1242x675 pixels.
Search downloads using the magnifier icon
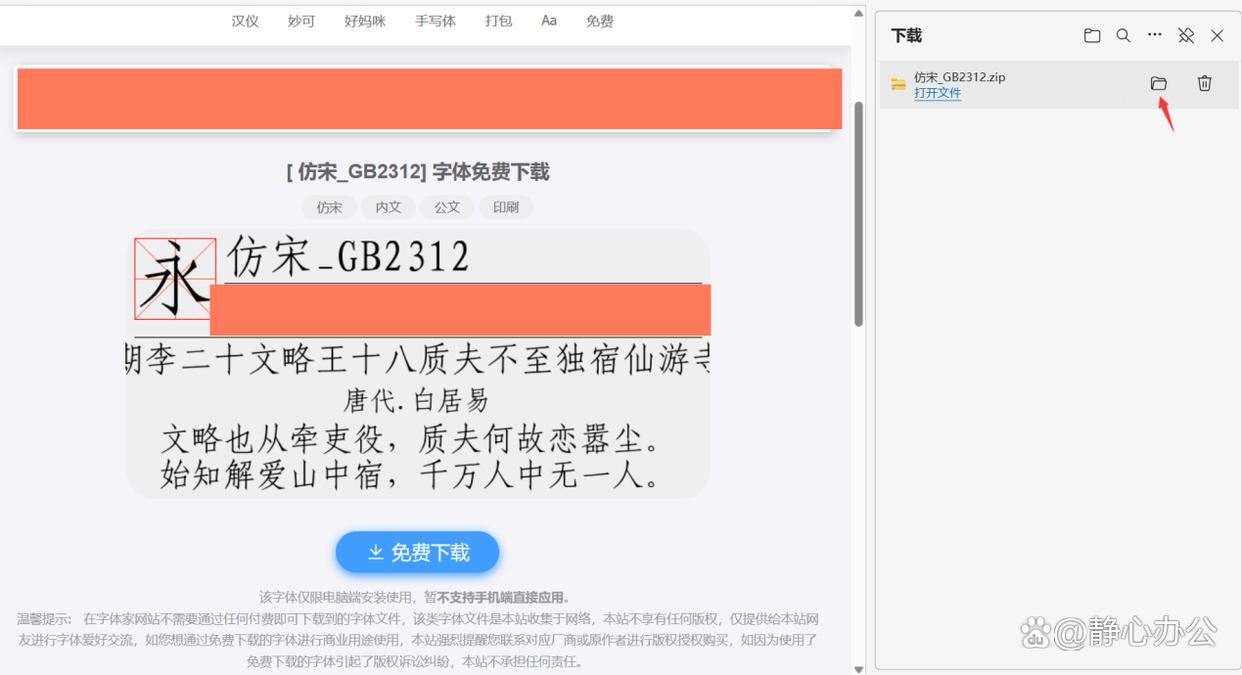pos(1123,35)
